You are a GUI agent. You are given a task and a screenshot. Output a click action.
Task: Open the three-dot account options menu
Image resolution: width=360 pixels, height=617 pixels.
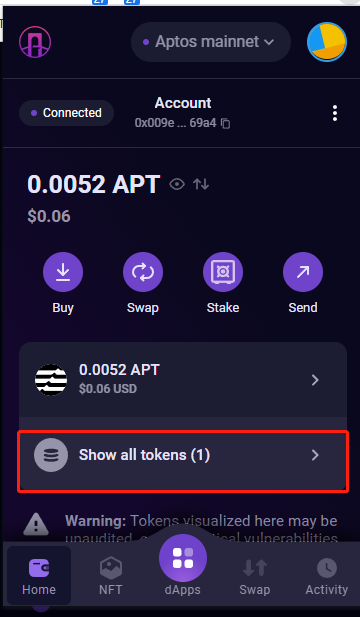coord(334,113)
